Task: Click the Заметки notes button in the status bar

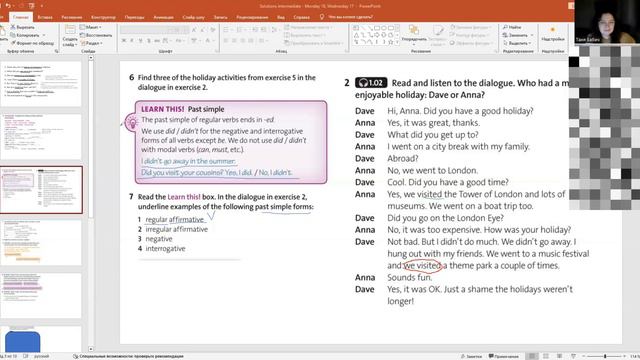Action: point(471,356)
